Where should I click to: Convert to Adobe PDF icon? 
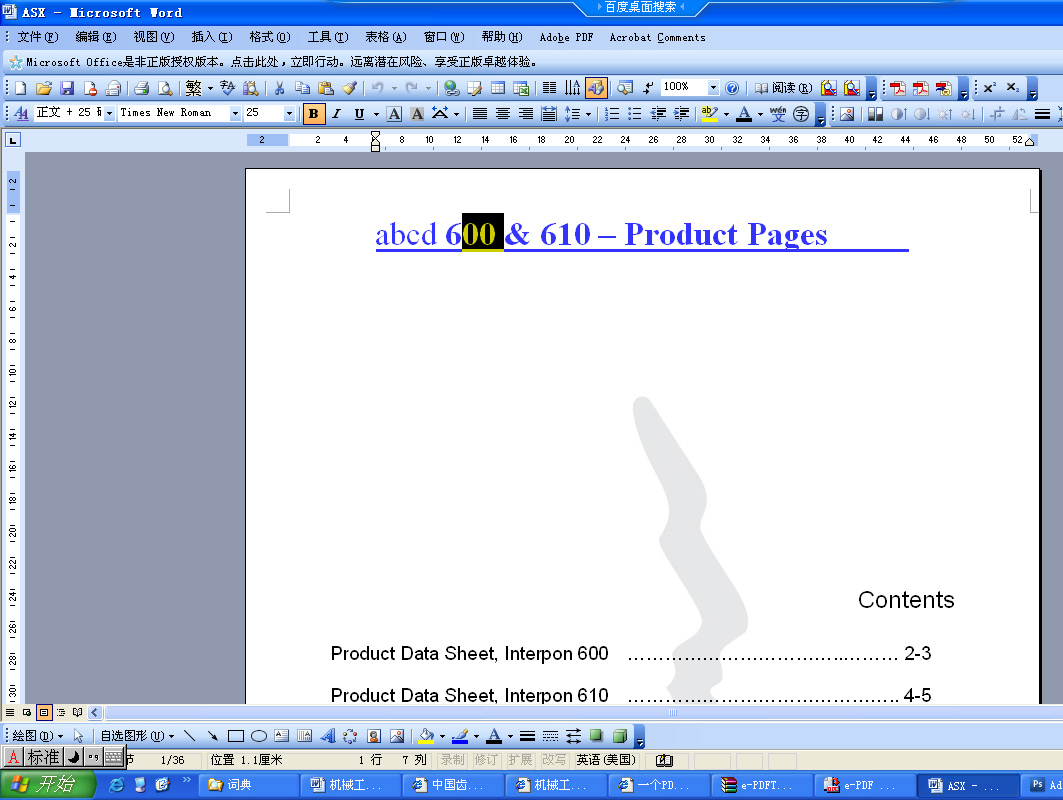click(x=898, y=88)
